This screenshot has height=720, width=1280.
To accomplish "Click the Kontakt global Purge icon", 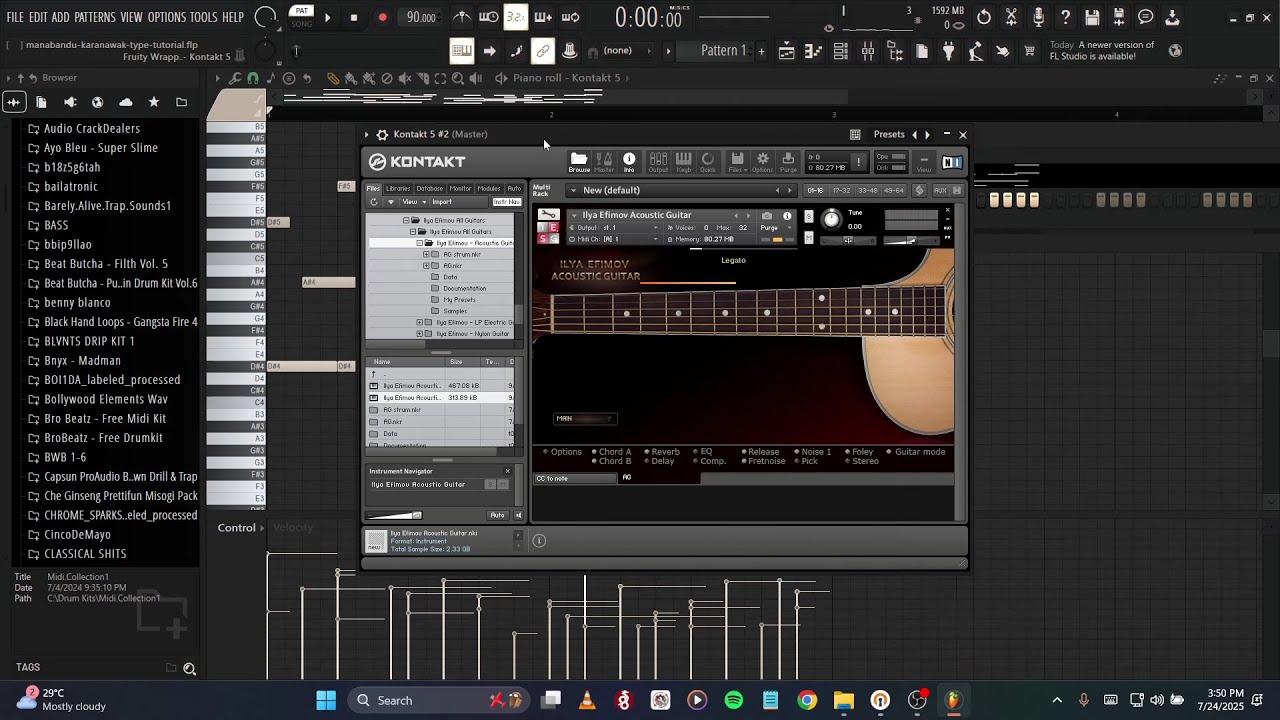I will (x=788, y=162).
